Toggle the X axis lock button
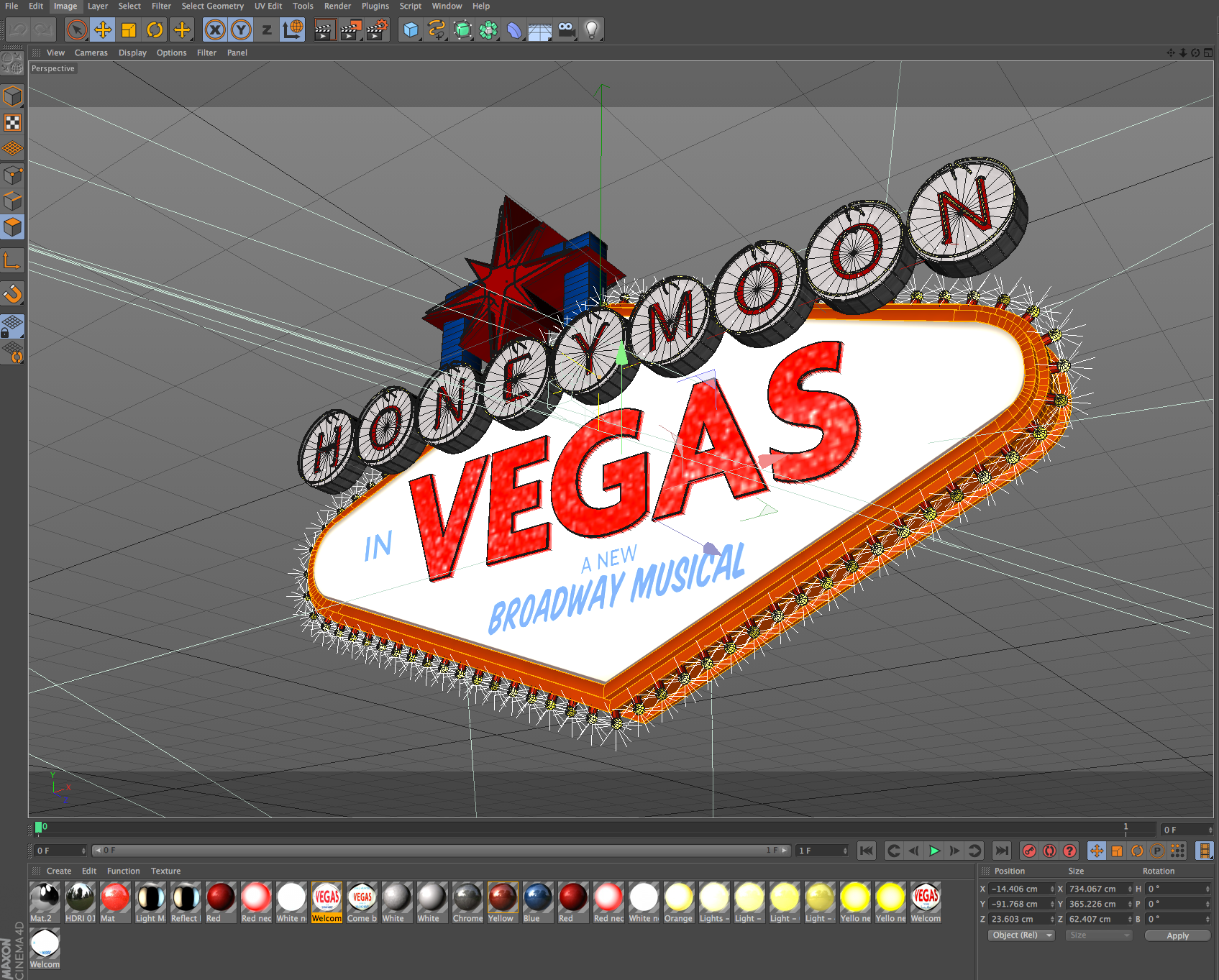This screenshot has width=1219, height=980. pyautogui.click(x=214, y=30)
